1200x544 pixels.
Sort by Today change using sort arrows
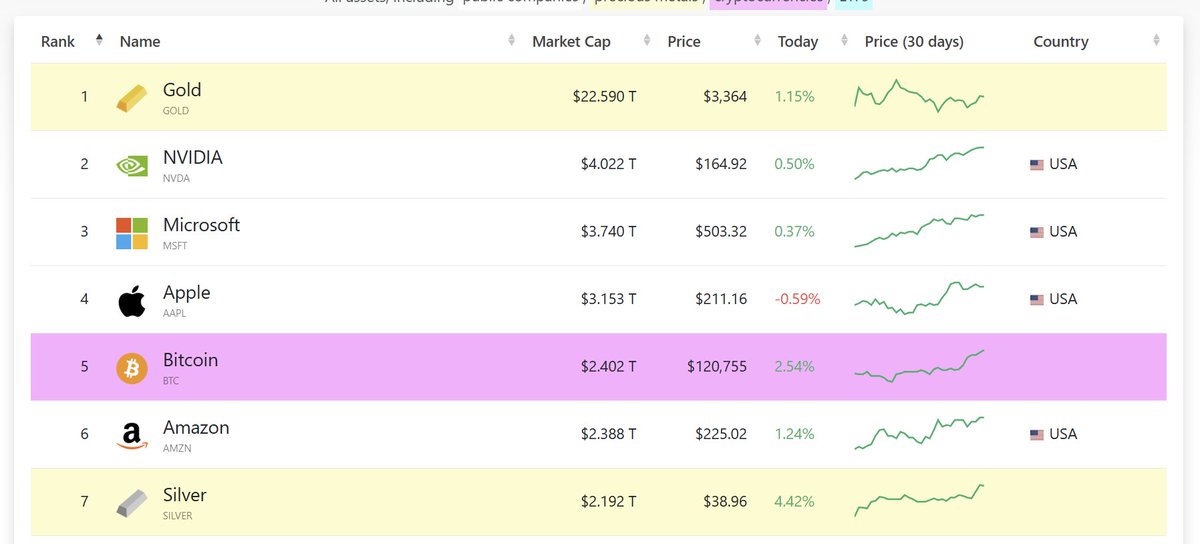[x=843, y=40]
